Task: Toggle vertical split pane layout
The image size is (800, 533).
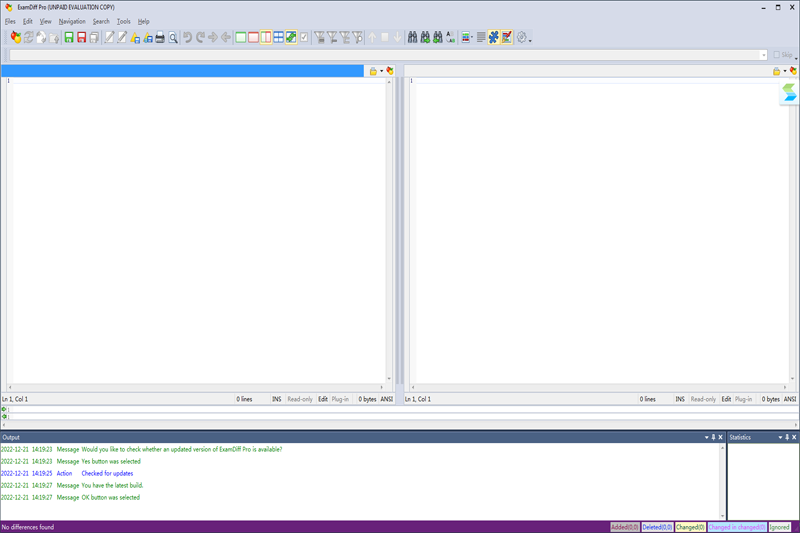Action: [x=266, y=37]
